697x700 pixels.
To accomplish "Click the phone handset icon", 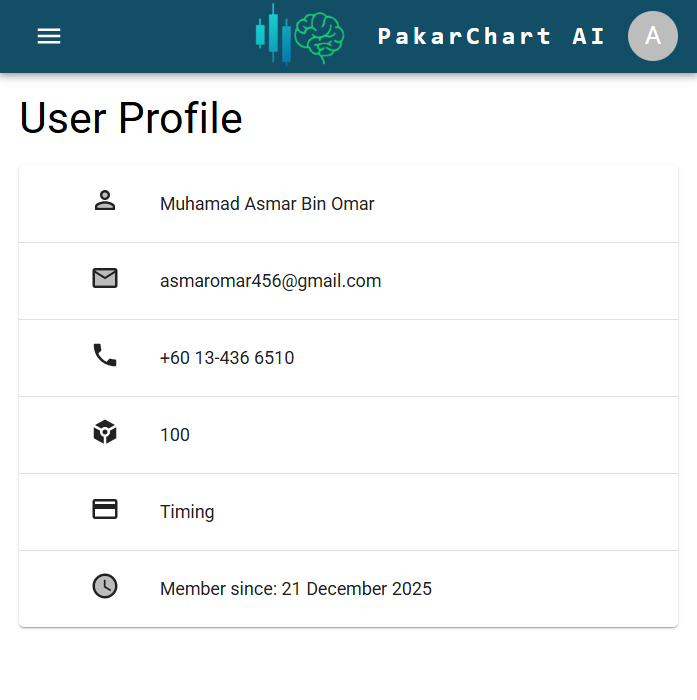I will tap(105, 355).
